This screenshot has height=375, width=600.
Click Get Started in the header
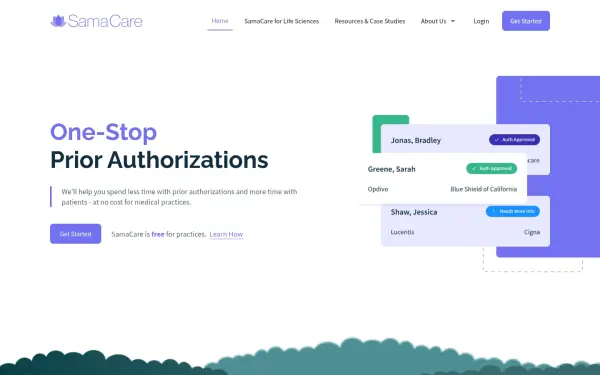pos(526,21)
